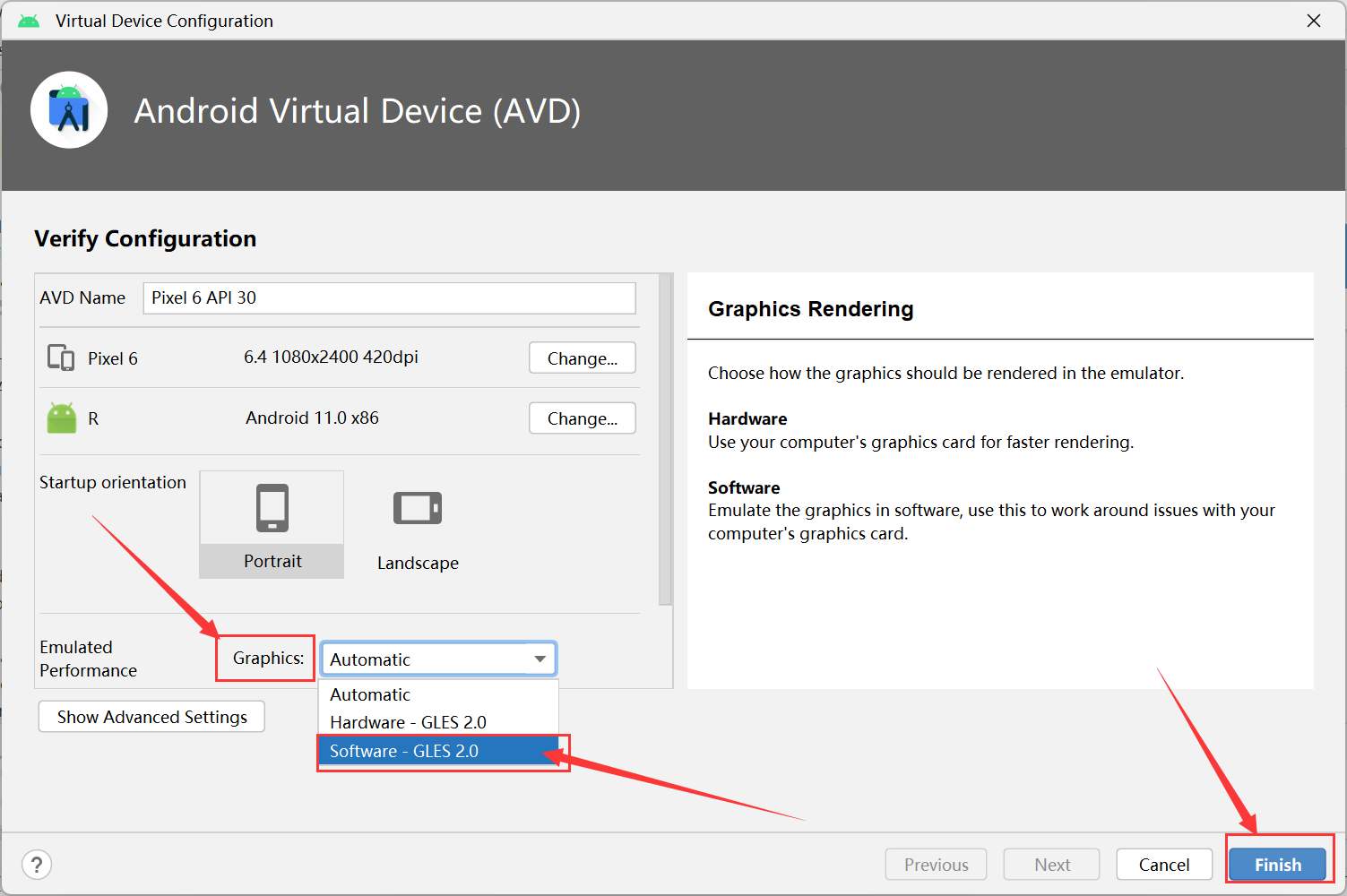This screenshot has width=1347, height=896.
Task: Click the 'Emulated Performance' label
Action: [x=88, y=659]
